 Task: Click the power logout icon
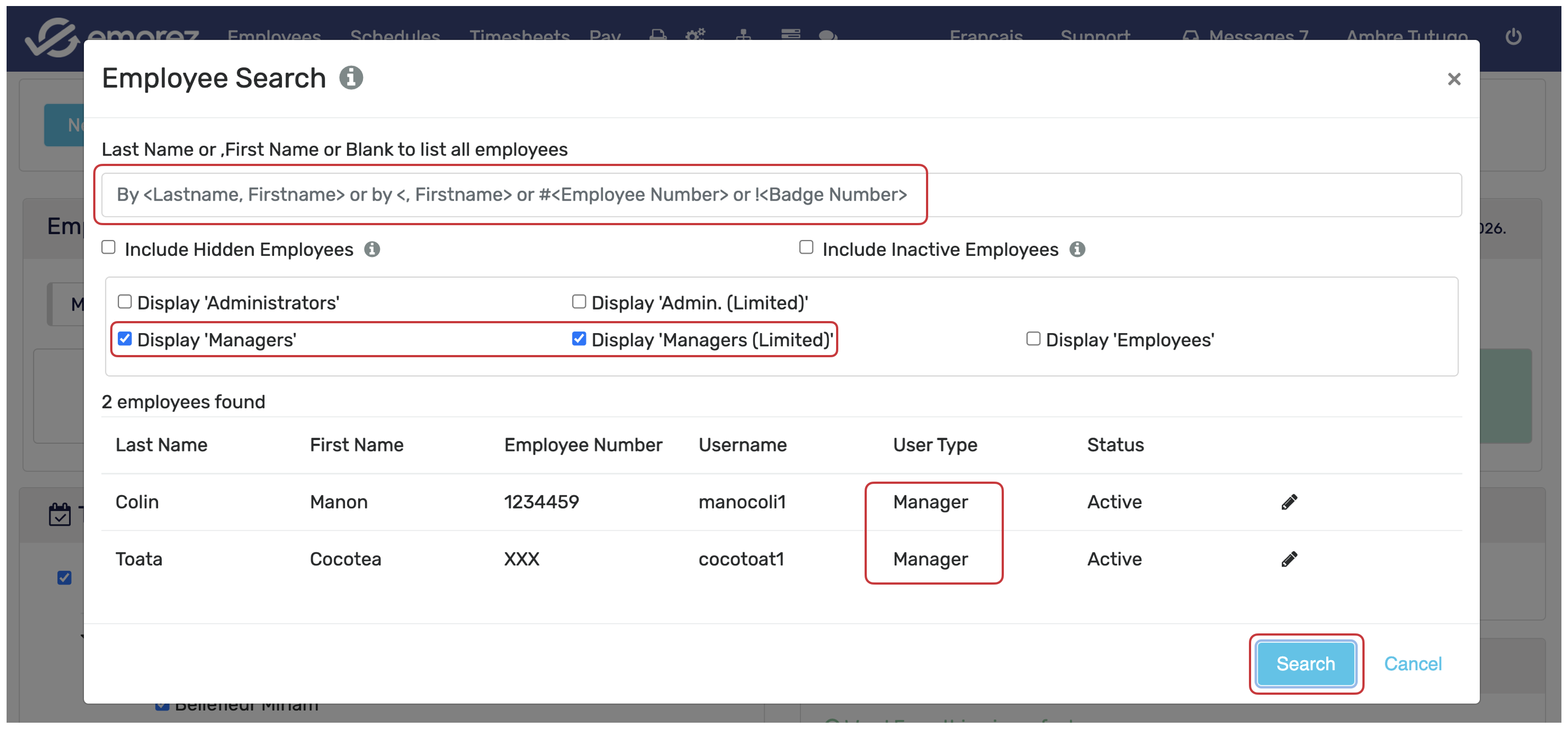click(1513, 37)
